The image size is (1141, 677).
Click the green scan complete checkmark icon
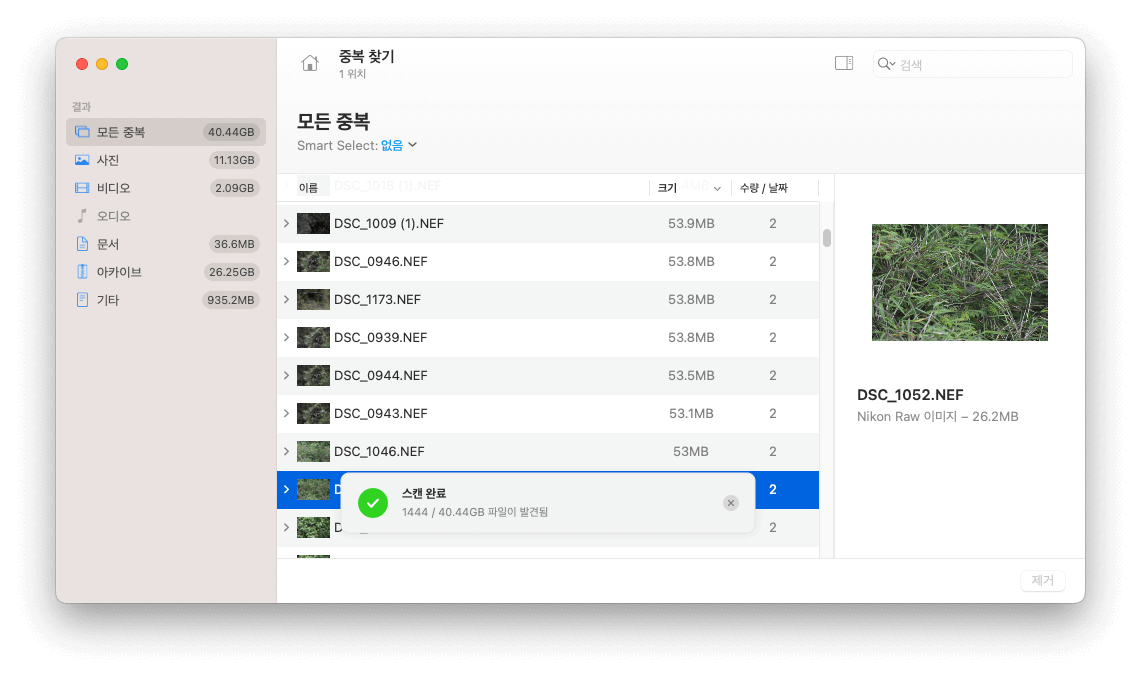(x=373, y=503)
